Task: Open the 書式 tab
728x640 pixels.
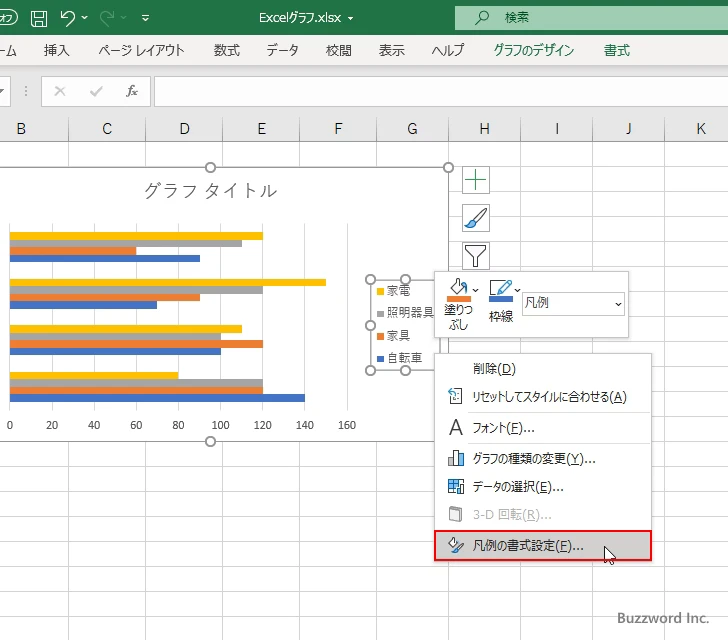Action: tap(617, 50)
